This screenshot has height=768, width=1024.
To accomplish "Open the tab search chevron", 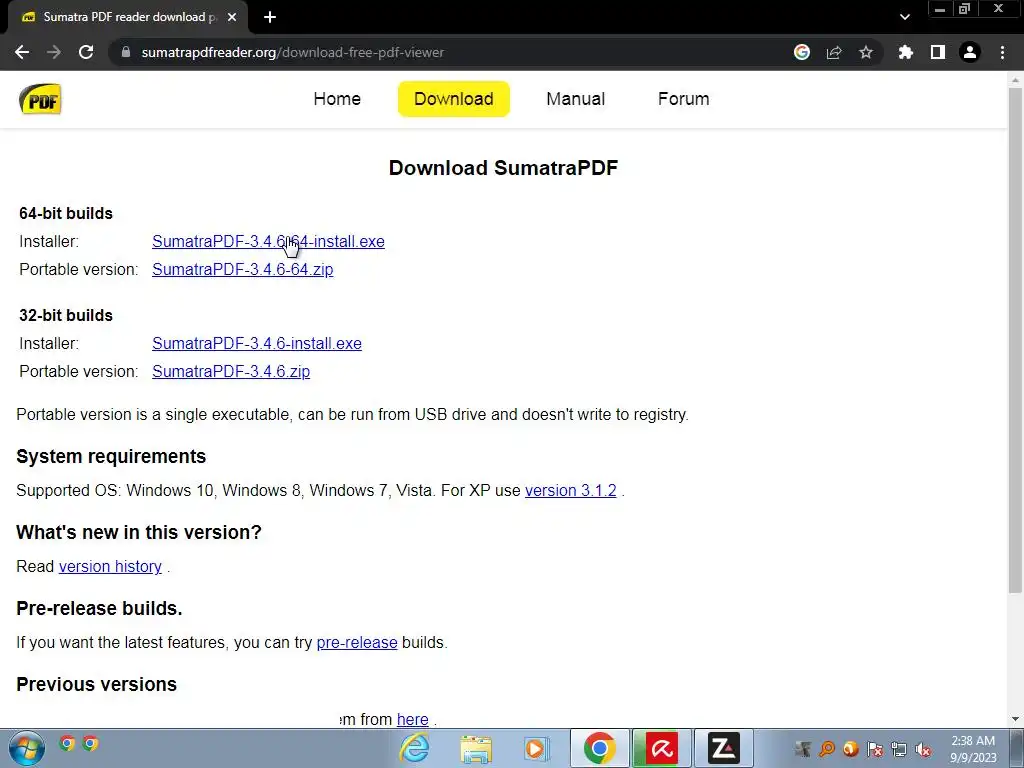I will tap(904, 17).
